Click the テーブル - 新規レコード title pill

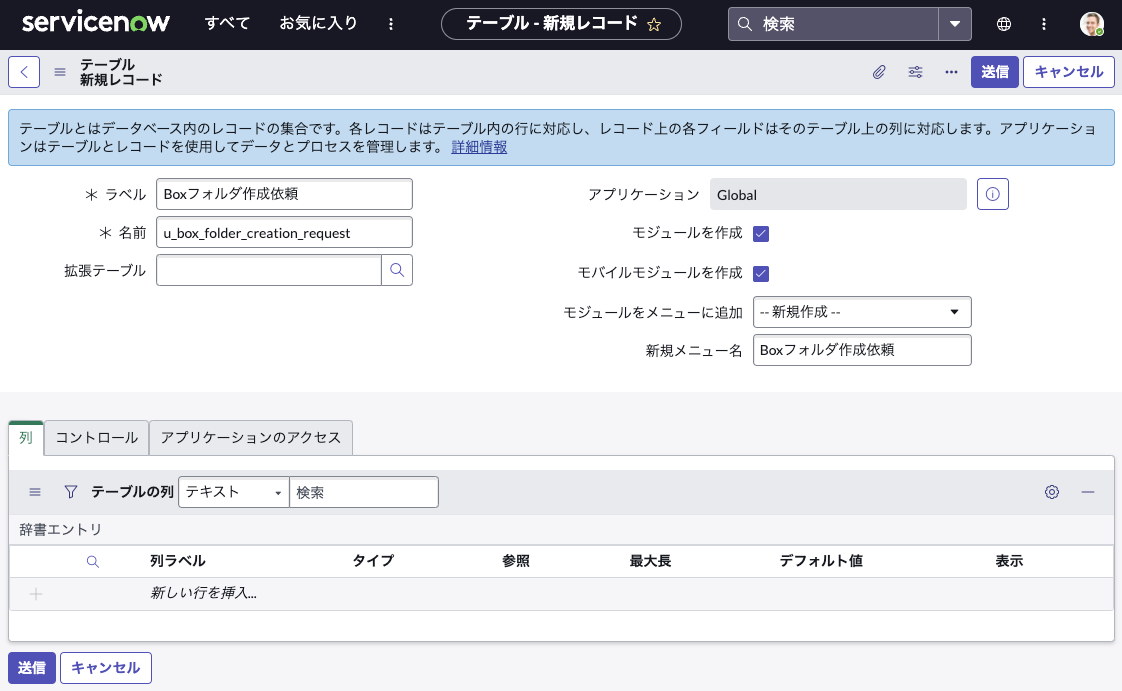(x=561, y=24)
